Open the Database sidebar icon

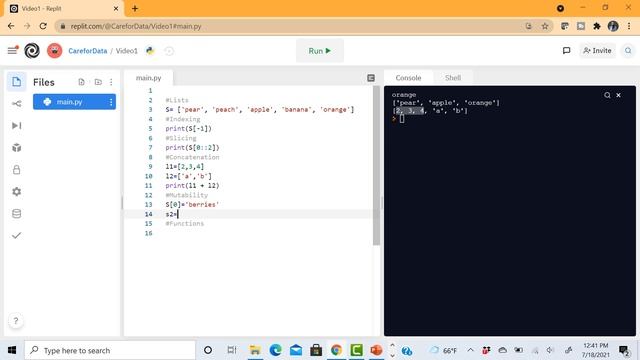(x=16, y=213)
